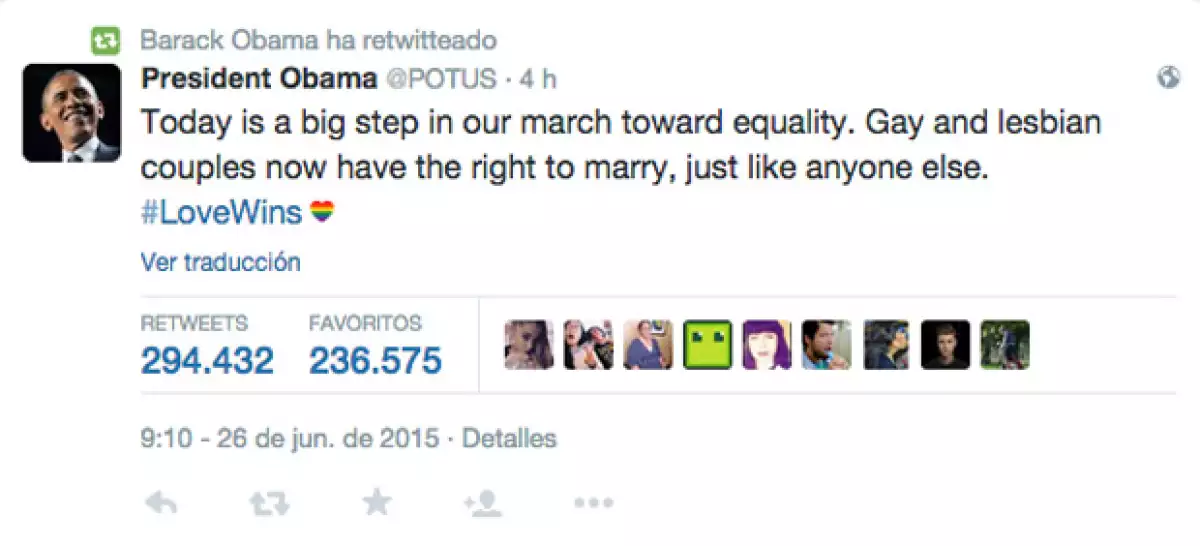
Task: Click the globe icon at top right
Action: [1168, 79]
